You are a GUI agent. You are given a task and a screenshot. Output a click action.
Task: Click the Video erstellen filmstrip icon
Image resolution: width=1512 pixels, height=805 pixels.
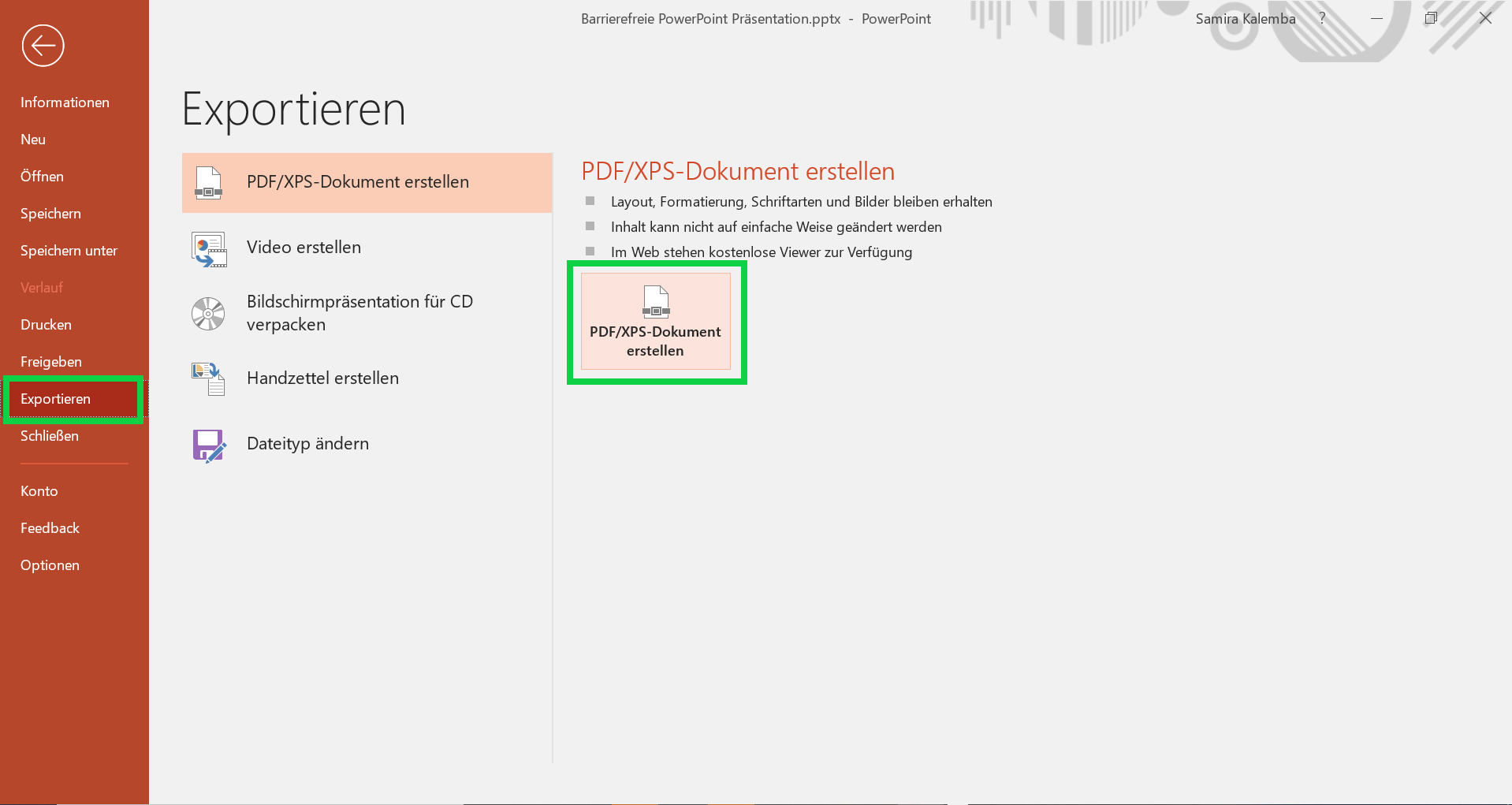pyautogui.click(x=208, y=248)
